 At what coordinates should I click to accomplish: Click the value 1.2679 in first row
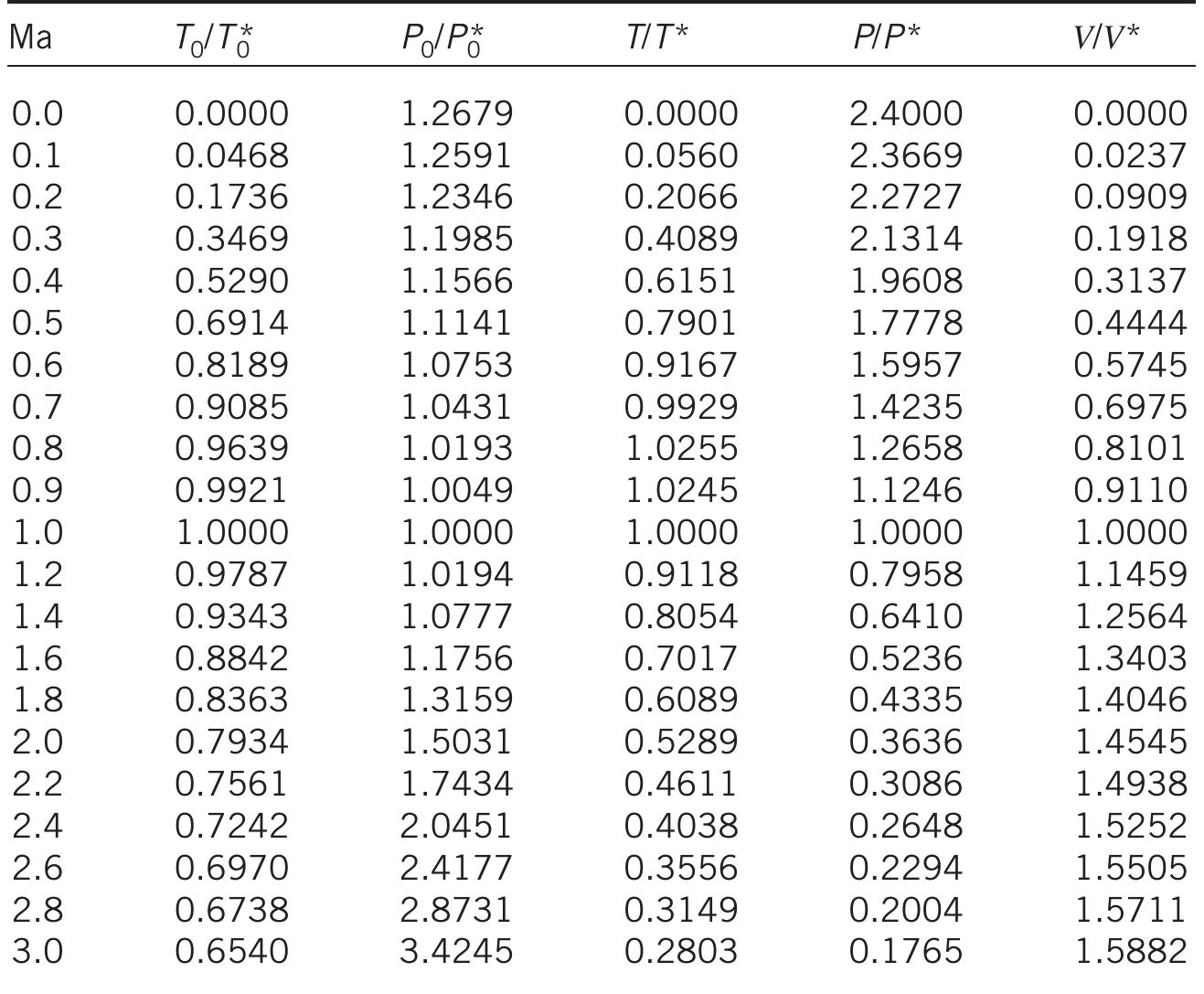[x=457, y=113]
